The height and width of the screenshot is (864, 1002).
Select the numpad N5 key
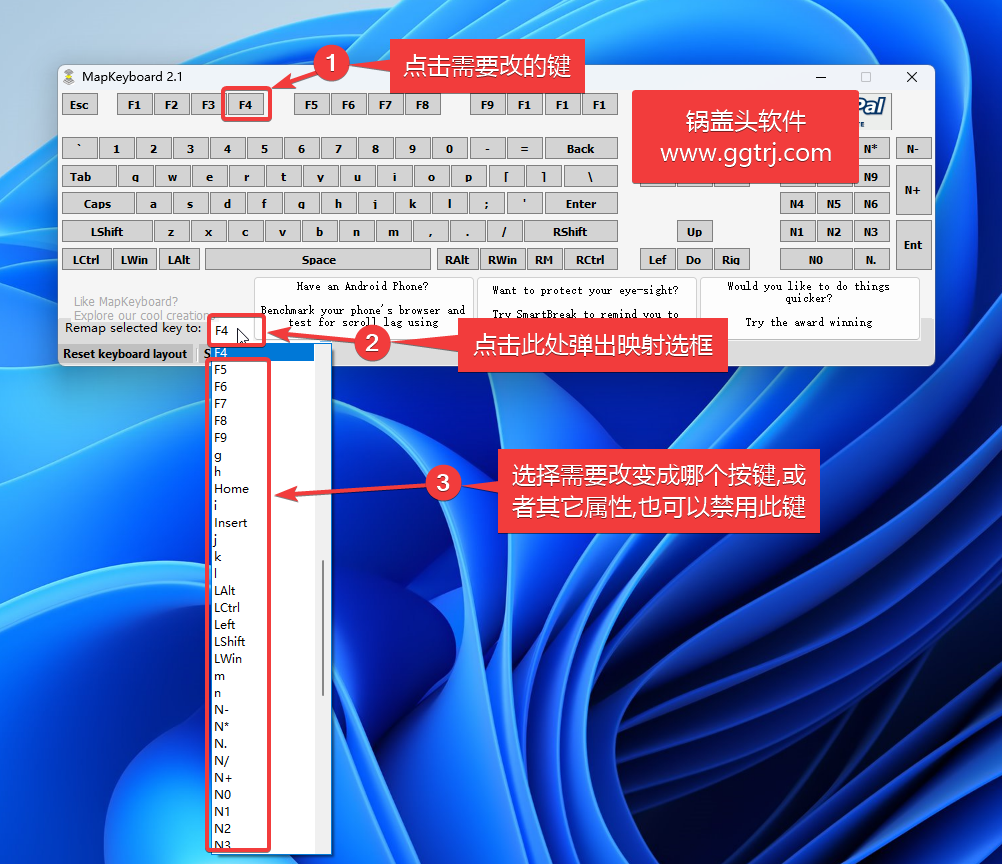tap(834, 204)
